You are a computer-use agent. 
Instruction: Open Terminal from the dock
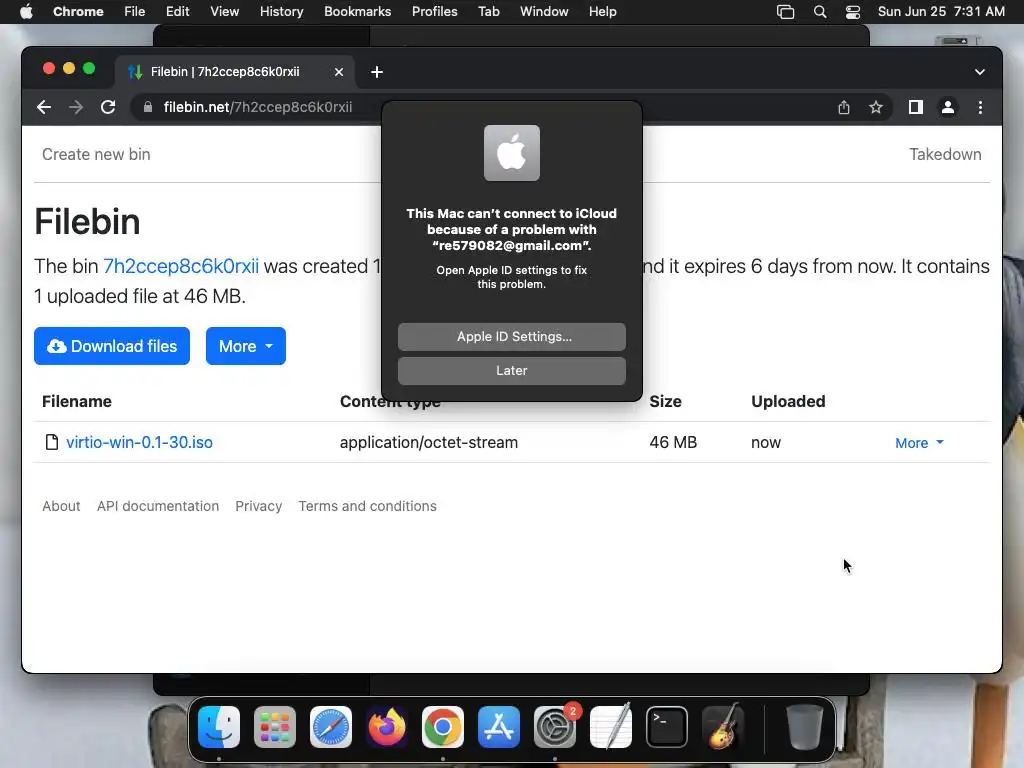click(666, 726)
